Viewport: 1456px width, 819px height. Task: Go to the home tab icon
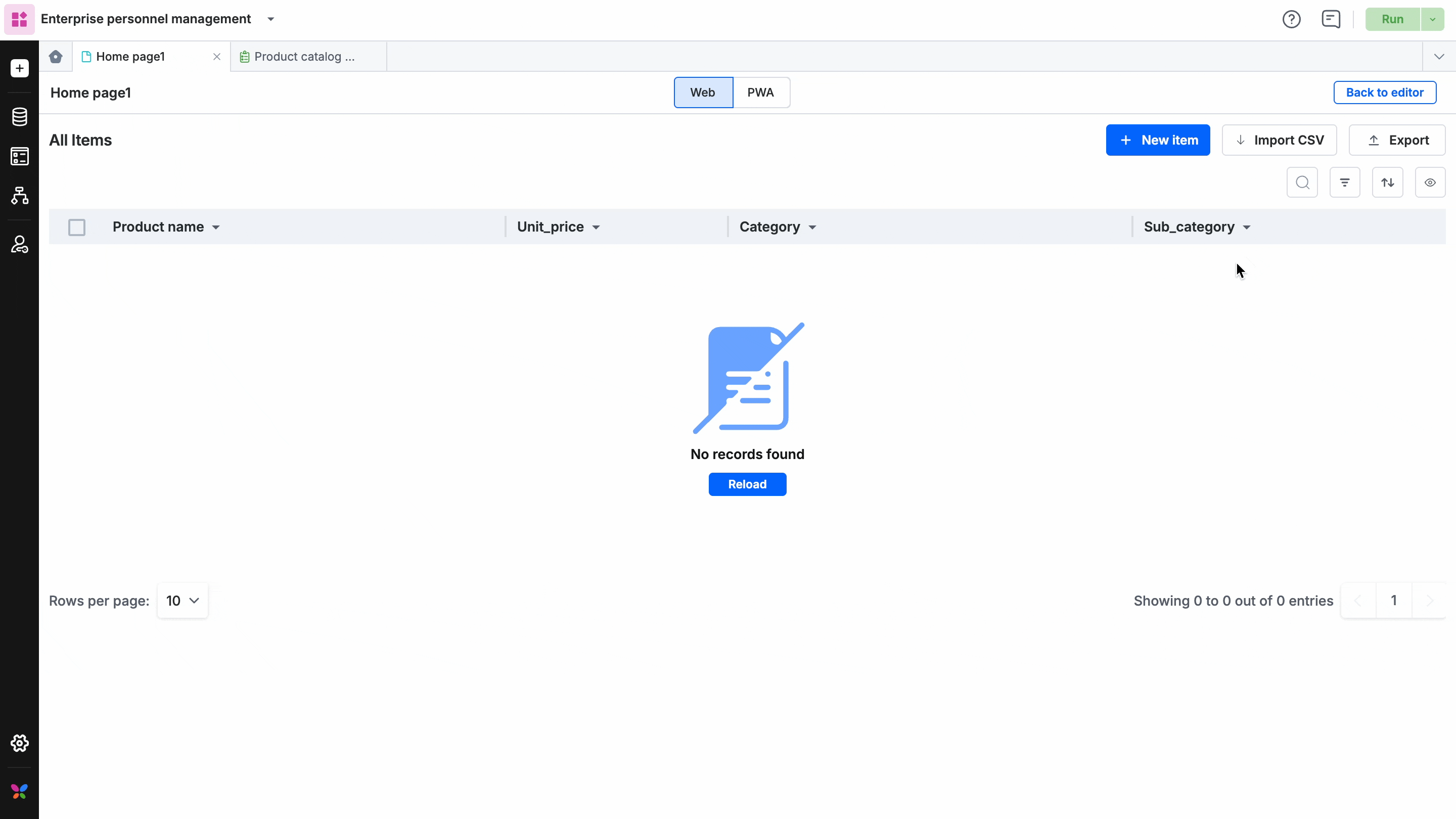[x=56, y=57]
